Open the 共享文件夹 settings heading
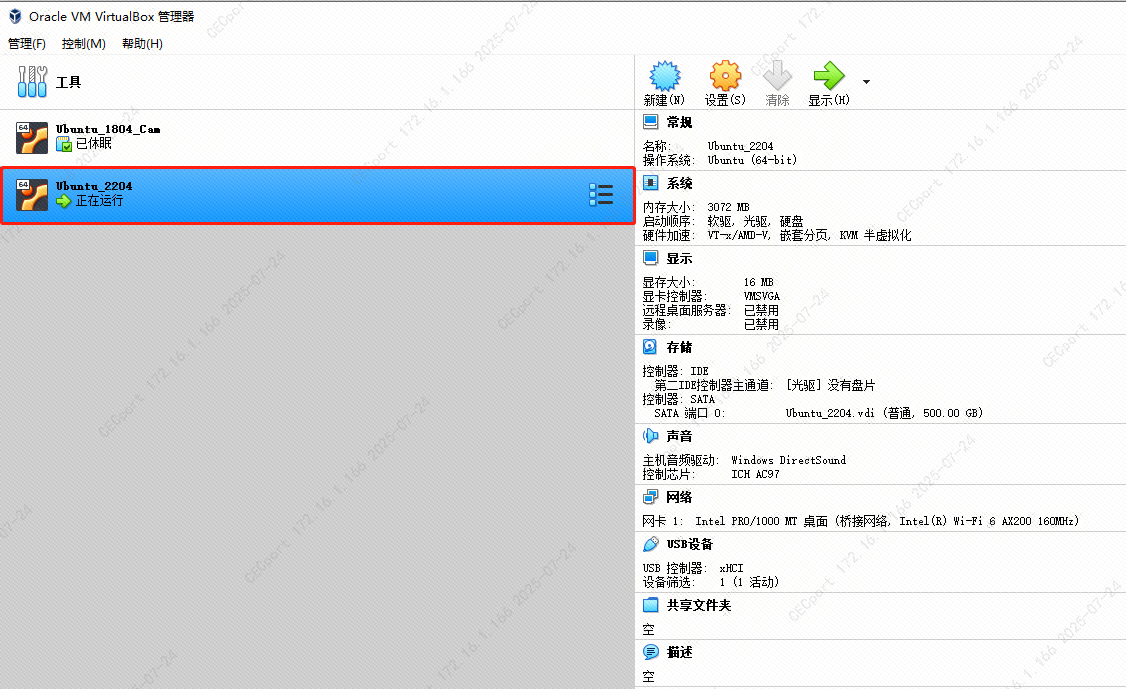The height and width of the screenshot is (689, 1126). pyautogui.click(x=699, y=606)
